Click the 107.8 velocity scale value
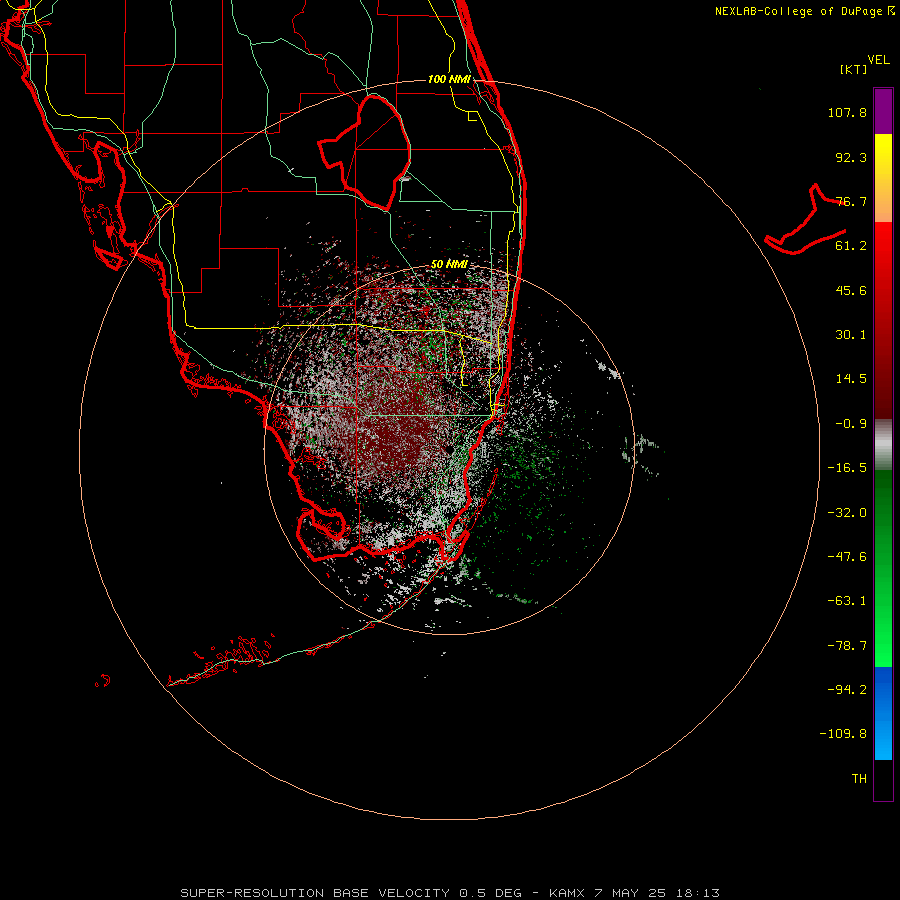This screenshot has height=900, width=900. [x=847, y=112]
